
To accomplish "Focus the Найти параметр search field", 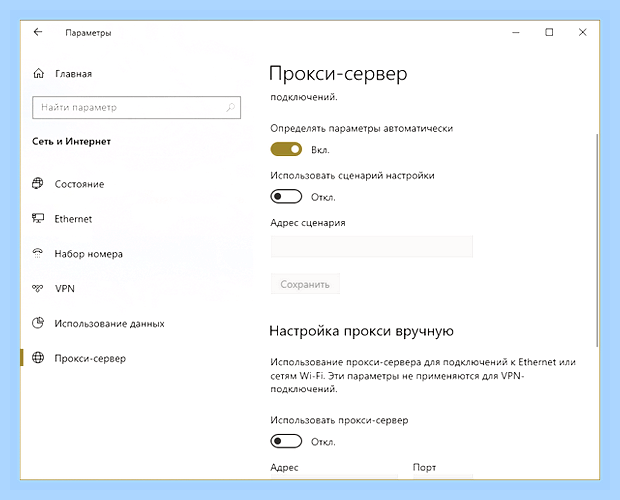I will pyautogui.click(x=136, y=107).
